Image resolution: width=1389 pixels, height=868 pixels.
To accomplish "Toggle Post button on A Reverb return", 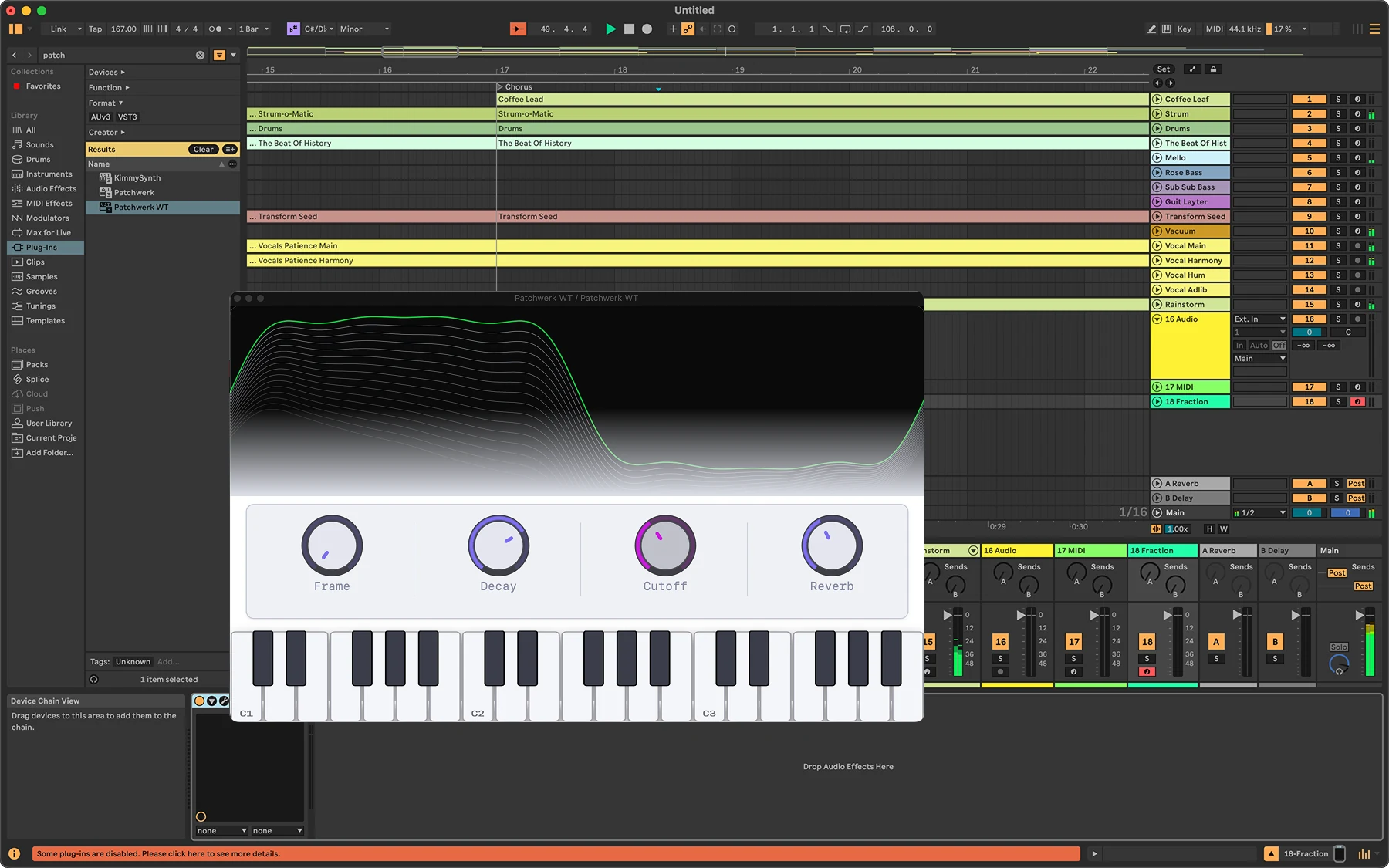I will click(x=1356, y=484).
